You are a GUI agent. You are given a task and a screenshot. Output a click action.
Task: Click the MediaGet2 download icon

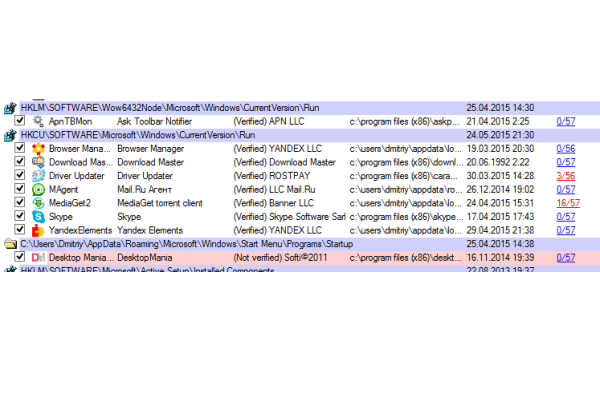pyautogui.click(x=38, y=203)
